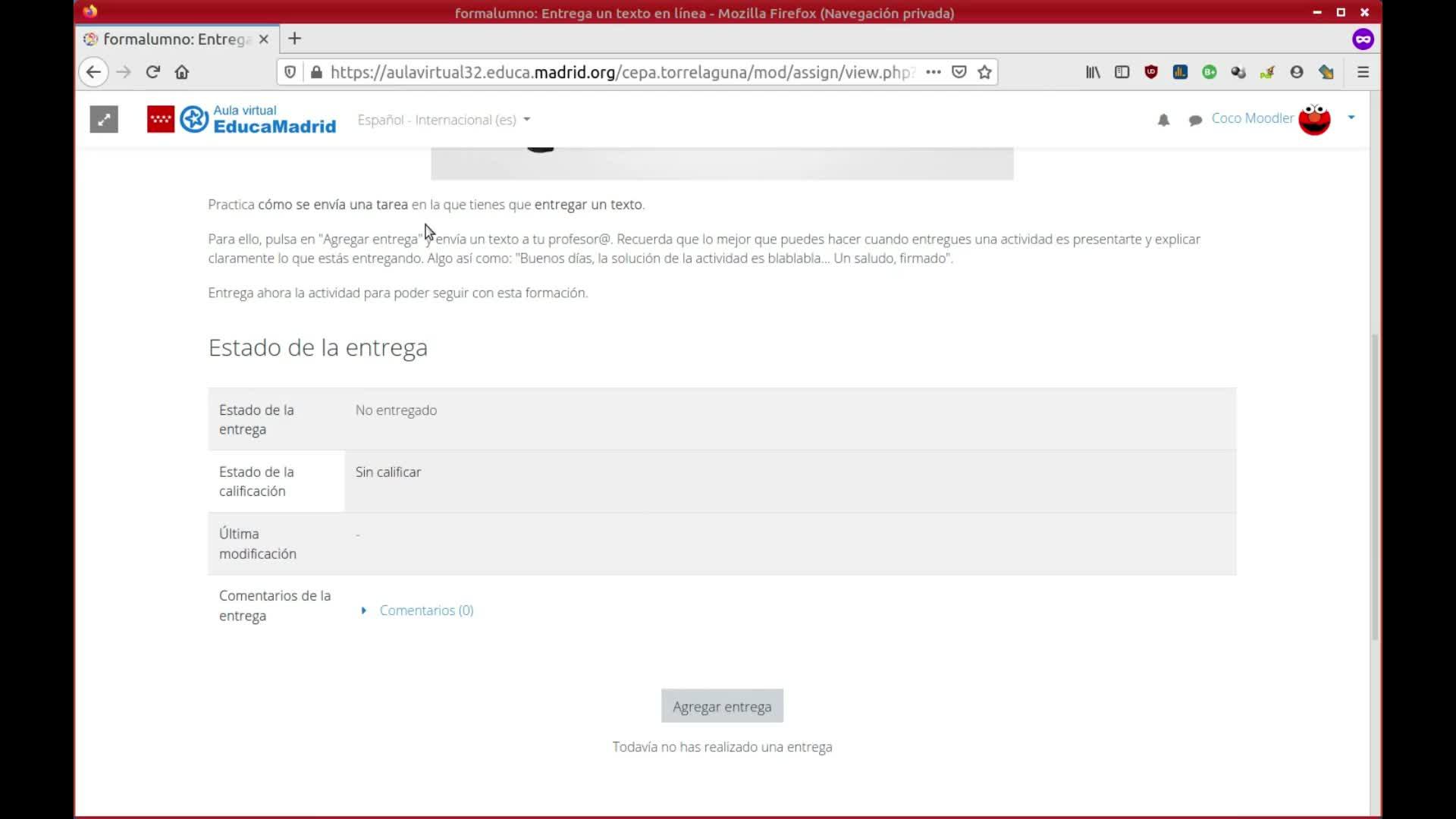Open the Español language dropdown
1456x819 pixels.
click(444, 120)
